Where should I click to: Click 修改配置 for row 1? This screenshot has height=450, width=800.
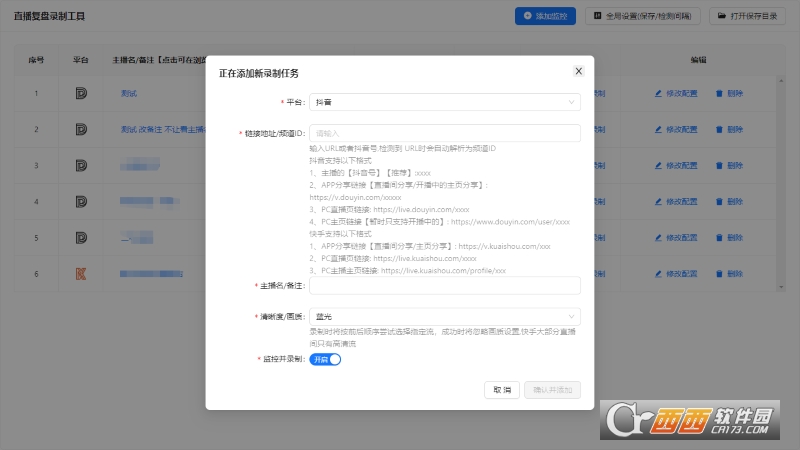tap(676, 93)
